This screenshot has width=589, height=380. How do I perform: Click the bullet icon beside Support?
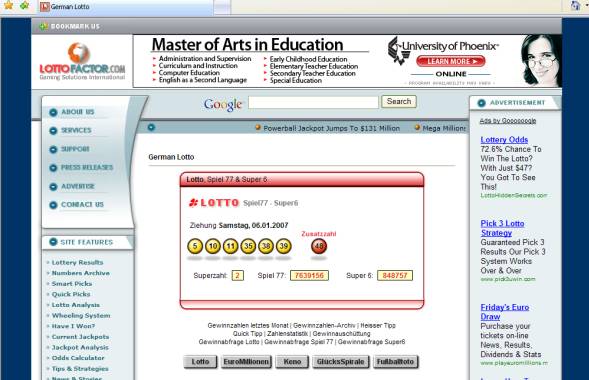tap(53, 149)
